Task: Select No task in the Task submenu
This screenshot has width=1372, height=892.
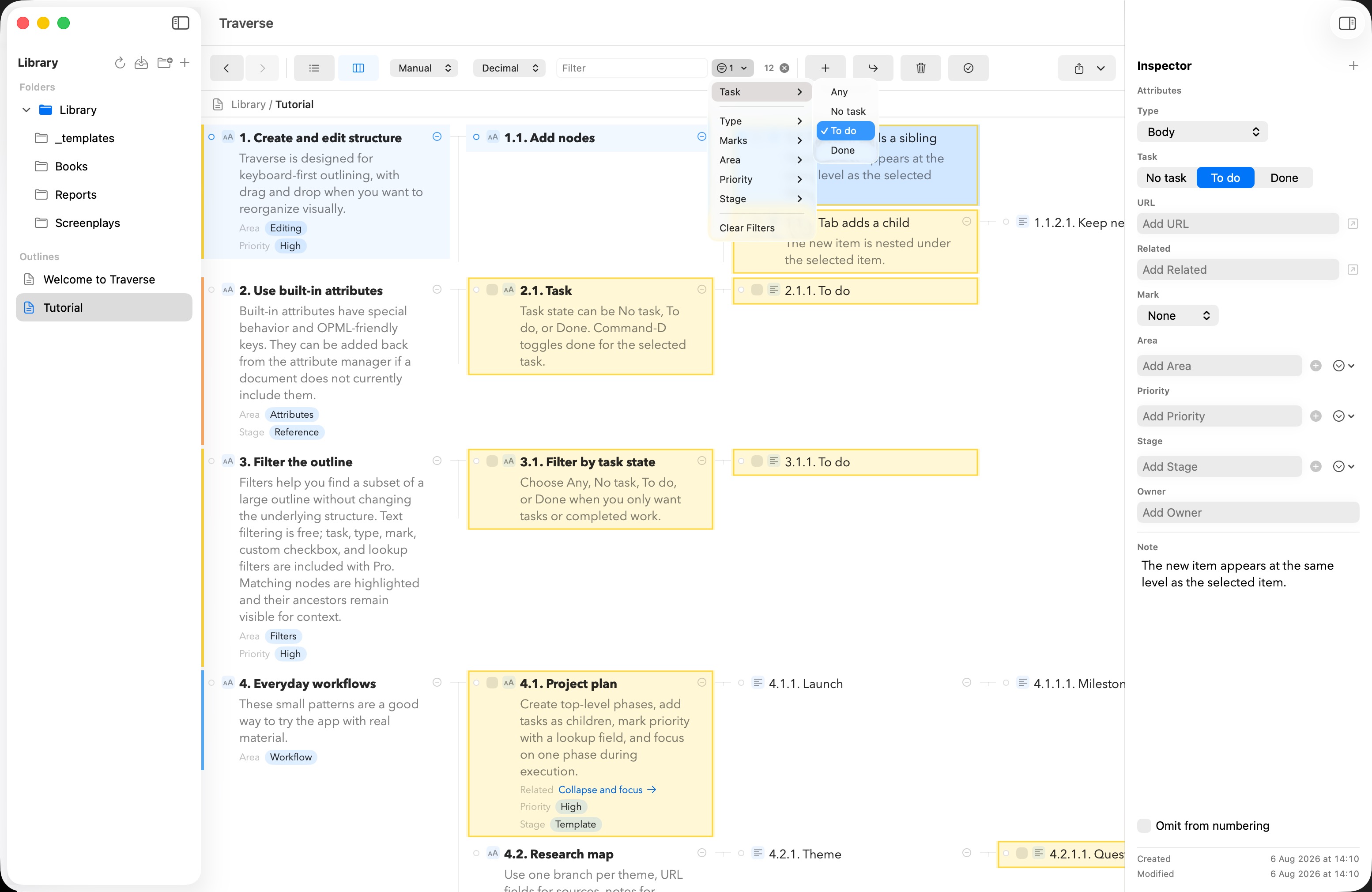Action: point(846,111)
